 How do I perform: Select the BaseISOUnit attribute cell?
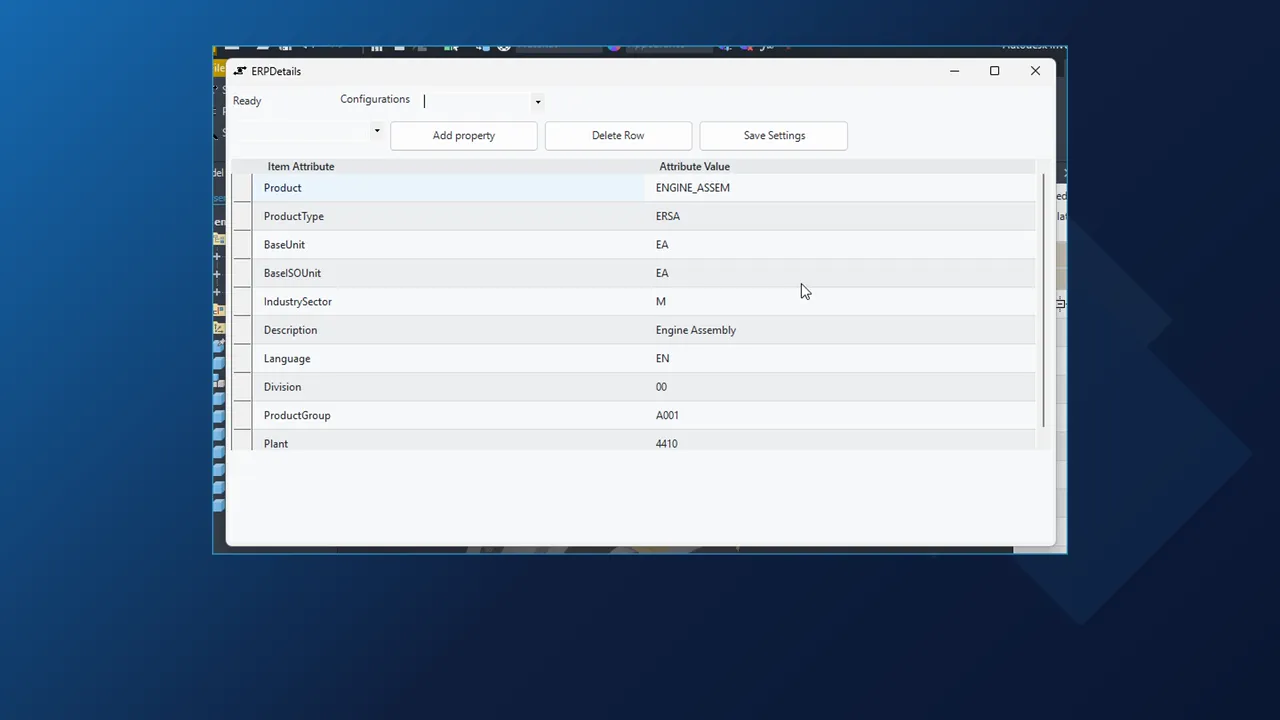(450, 273)
